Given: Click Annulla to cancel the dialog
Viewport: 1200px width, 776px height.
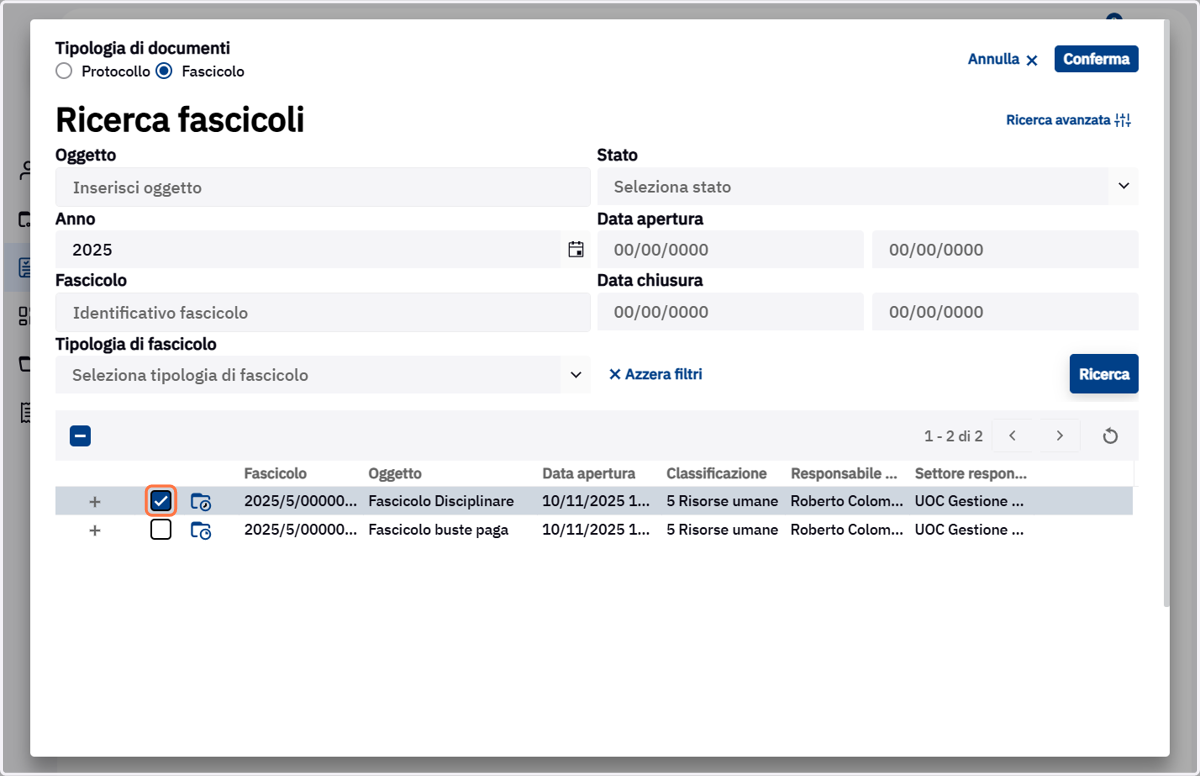Looking at the screenshot, I should pyautogui.click(x=1003, y=60).
